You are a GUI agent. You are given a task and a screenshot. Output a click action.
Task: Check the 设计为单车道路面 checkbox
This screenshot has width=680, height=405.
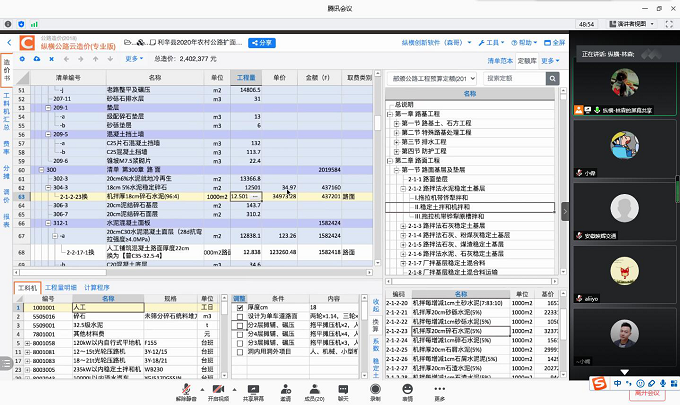click(240, 317)
